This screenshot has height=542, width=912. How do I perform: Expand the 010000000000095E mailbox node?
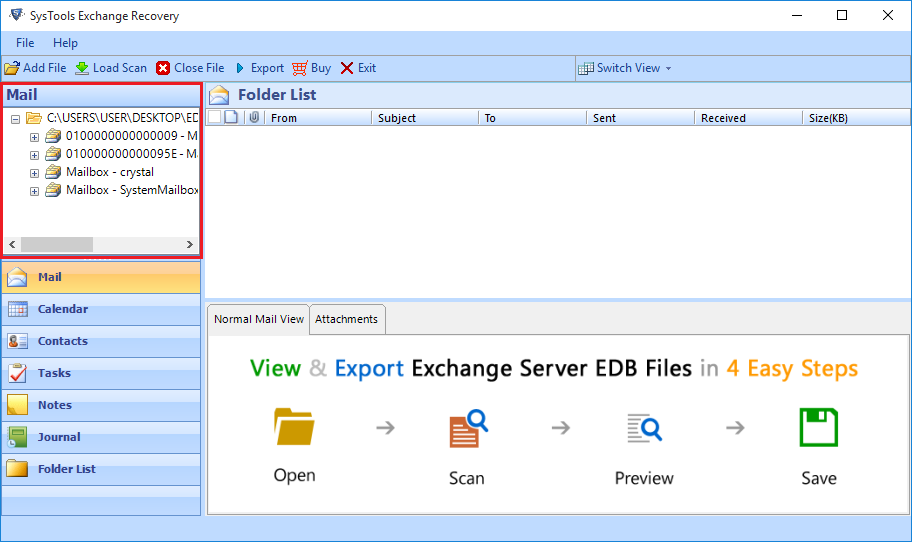(34, 155)
